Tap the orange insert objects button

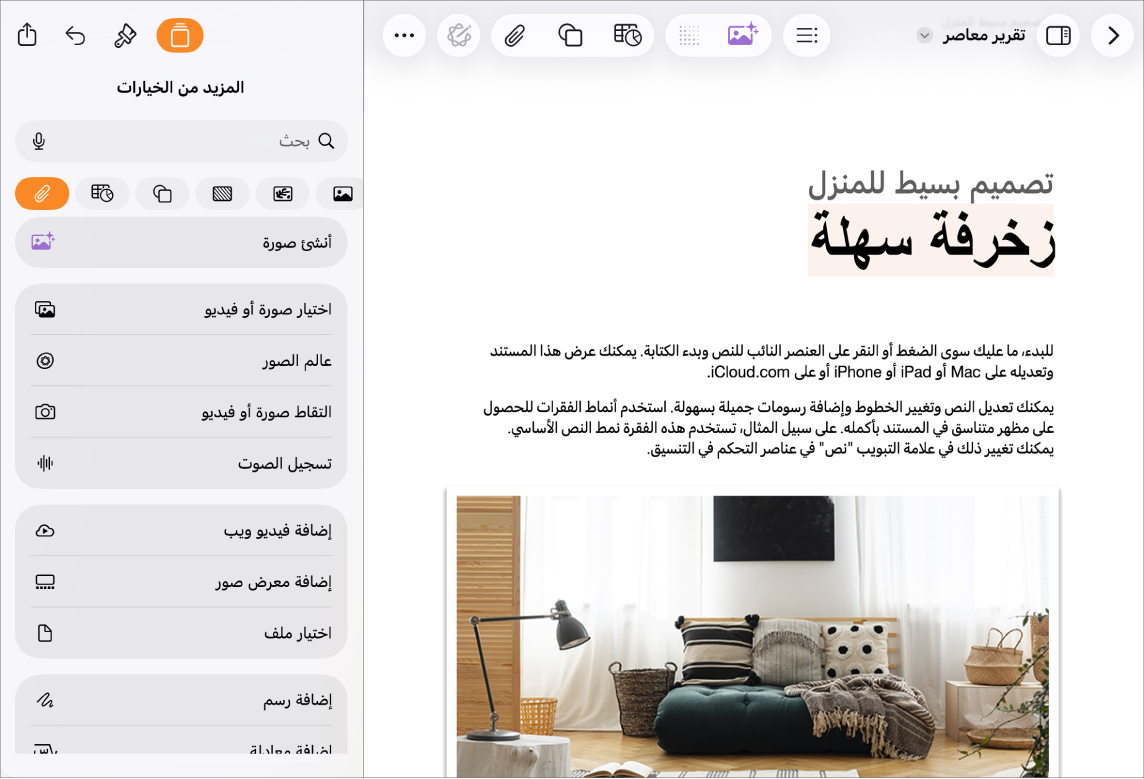179,35
